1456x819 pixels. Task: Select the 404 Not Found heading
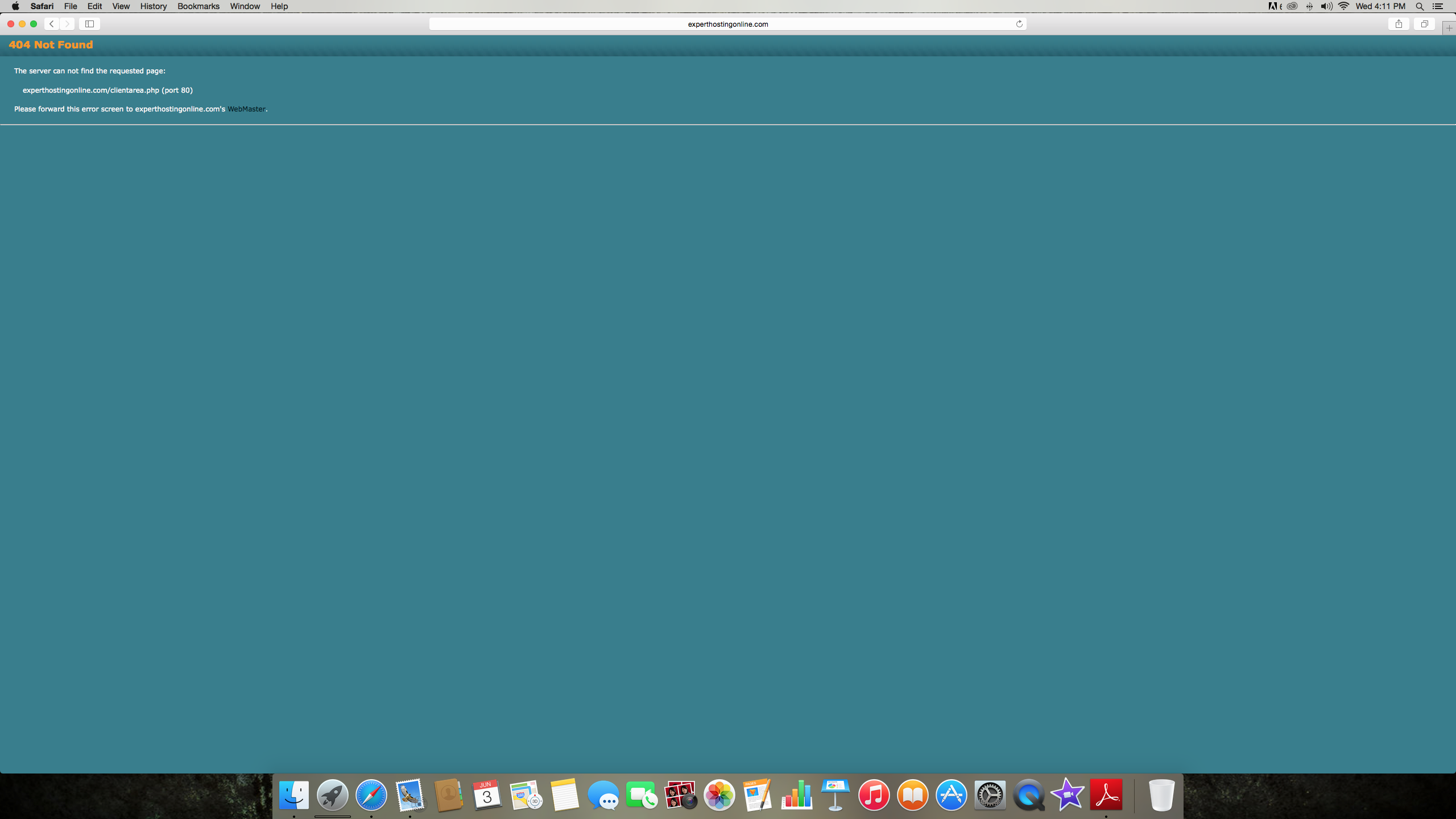pos(51,44)
